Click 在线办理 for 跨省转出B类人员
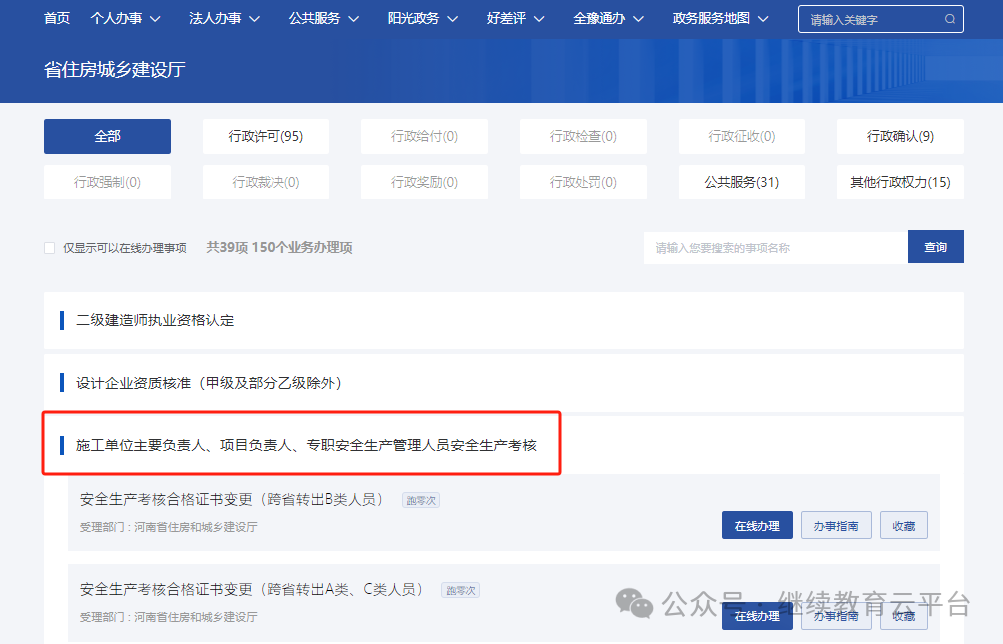Image resolution: width=1003 pixels, height=644 pixels. (757, 526)
